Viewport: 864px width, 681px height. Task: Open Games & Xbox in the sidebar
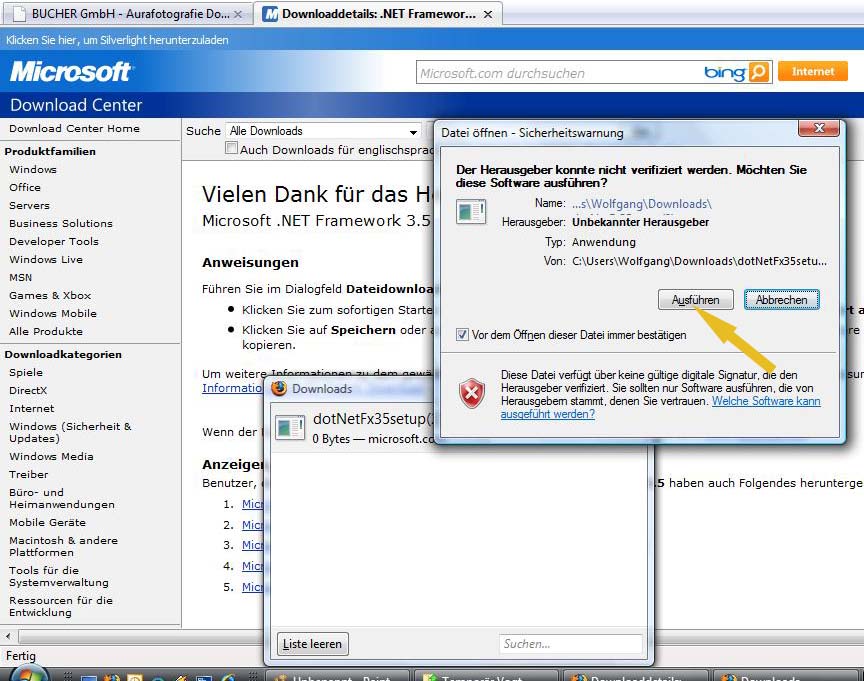click(x=50, y=295)
